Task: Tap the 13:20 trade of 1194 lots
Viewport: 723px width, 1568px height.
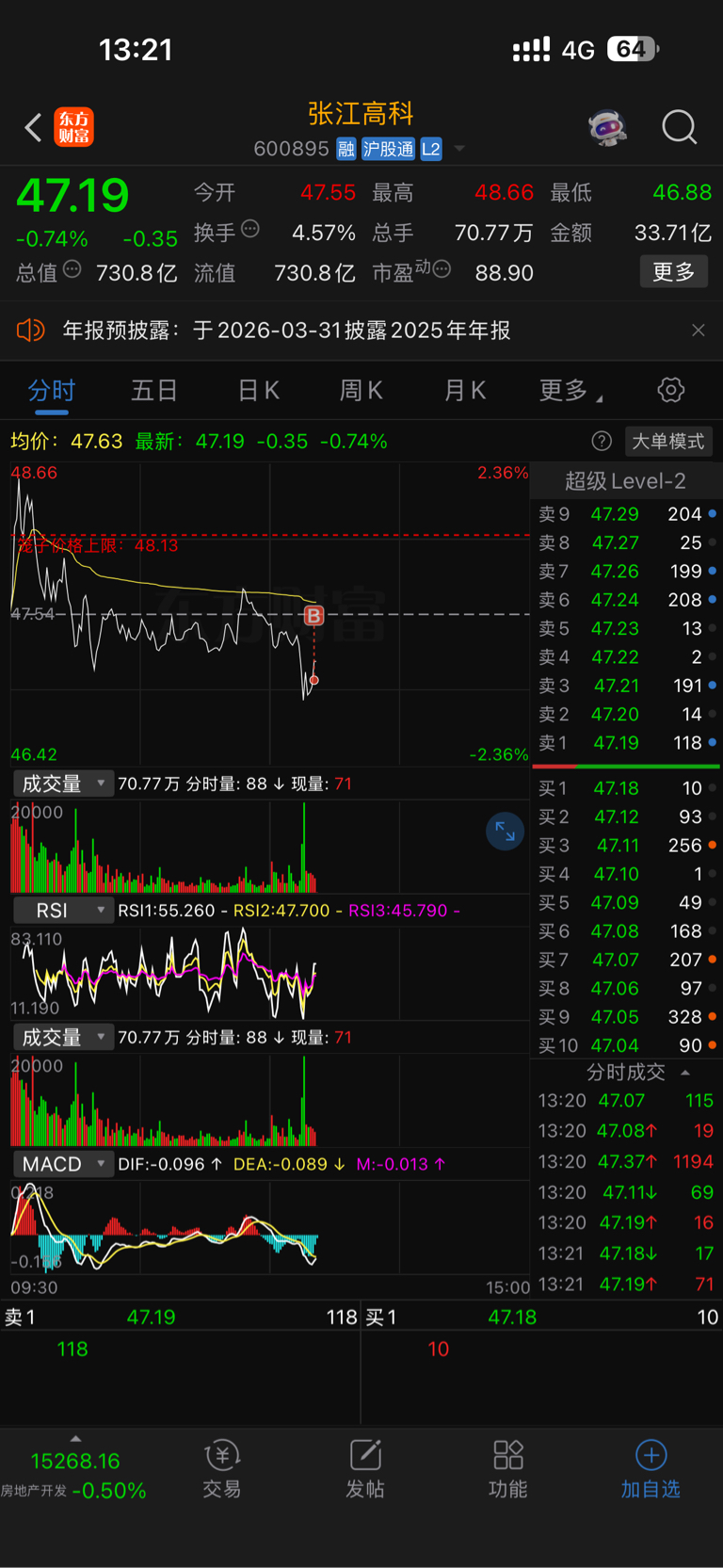Action: (626, 1161)
